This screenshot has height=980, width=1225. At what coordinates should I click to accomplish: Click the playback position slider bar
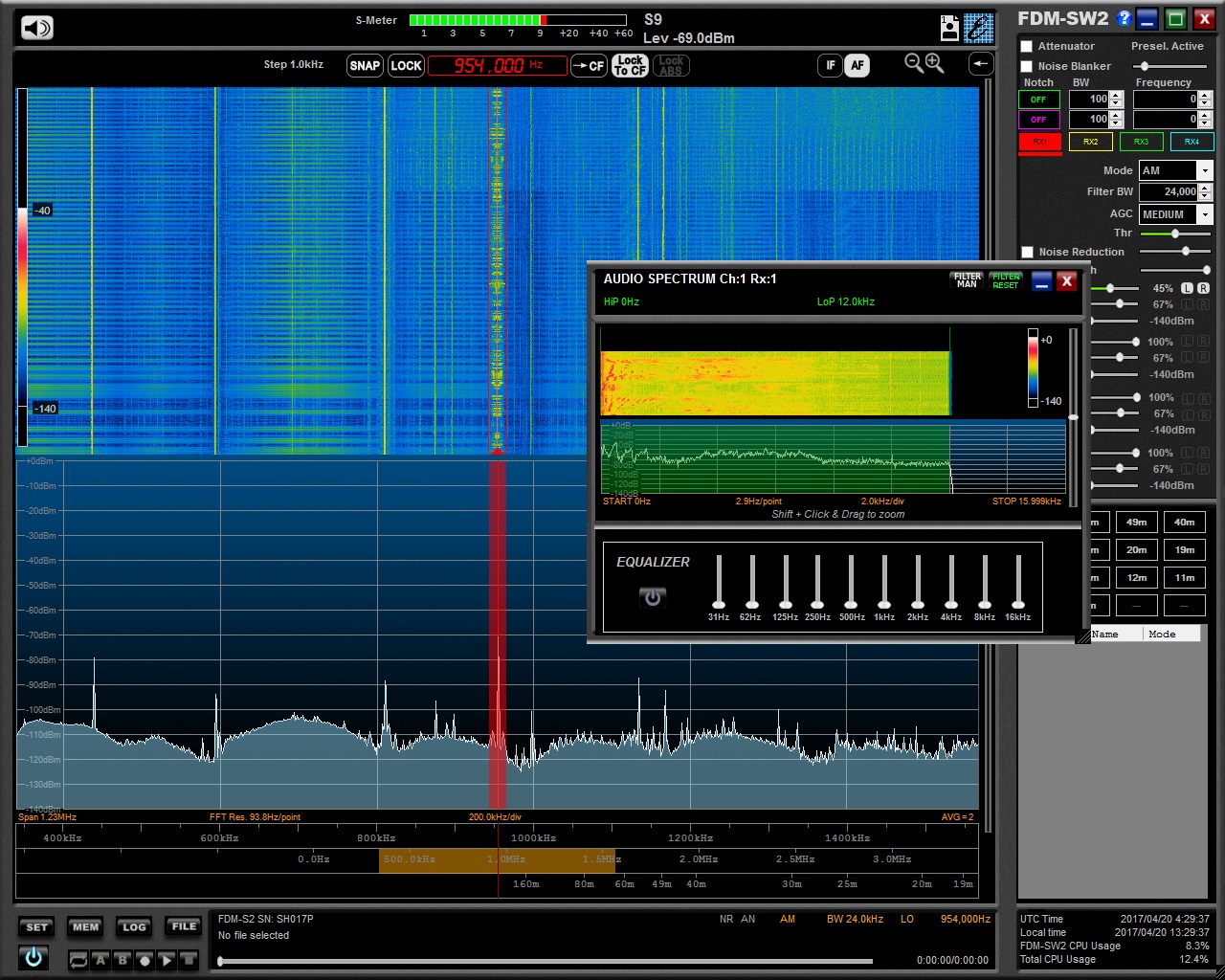(546, 961)
